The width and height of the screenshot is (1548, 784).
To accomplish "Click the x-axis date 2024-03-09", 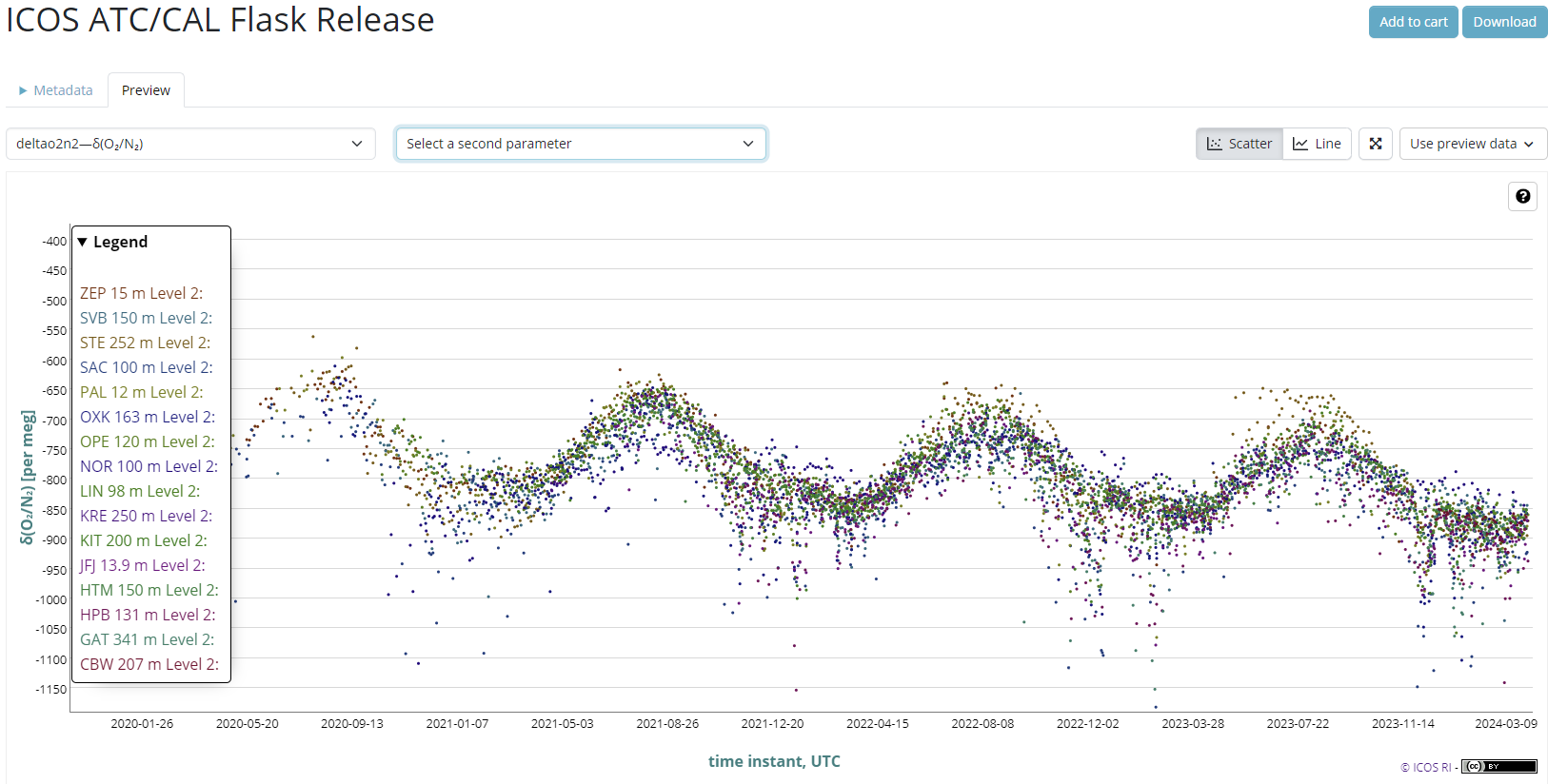I will click(x=1506, y=724).
